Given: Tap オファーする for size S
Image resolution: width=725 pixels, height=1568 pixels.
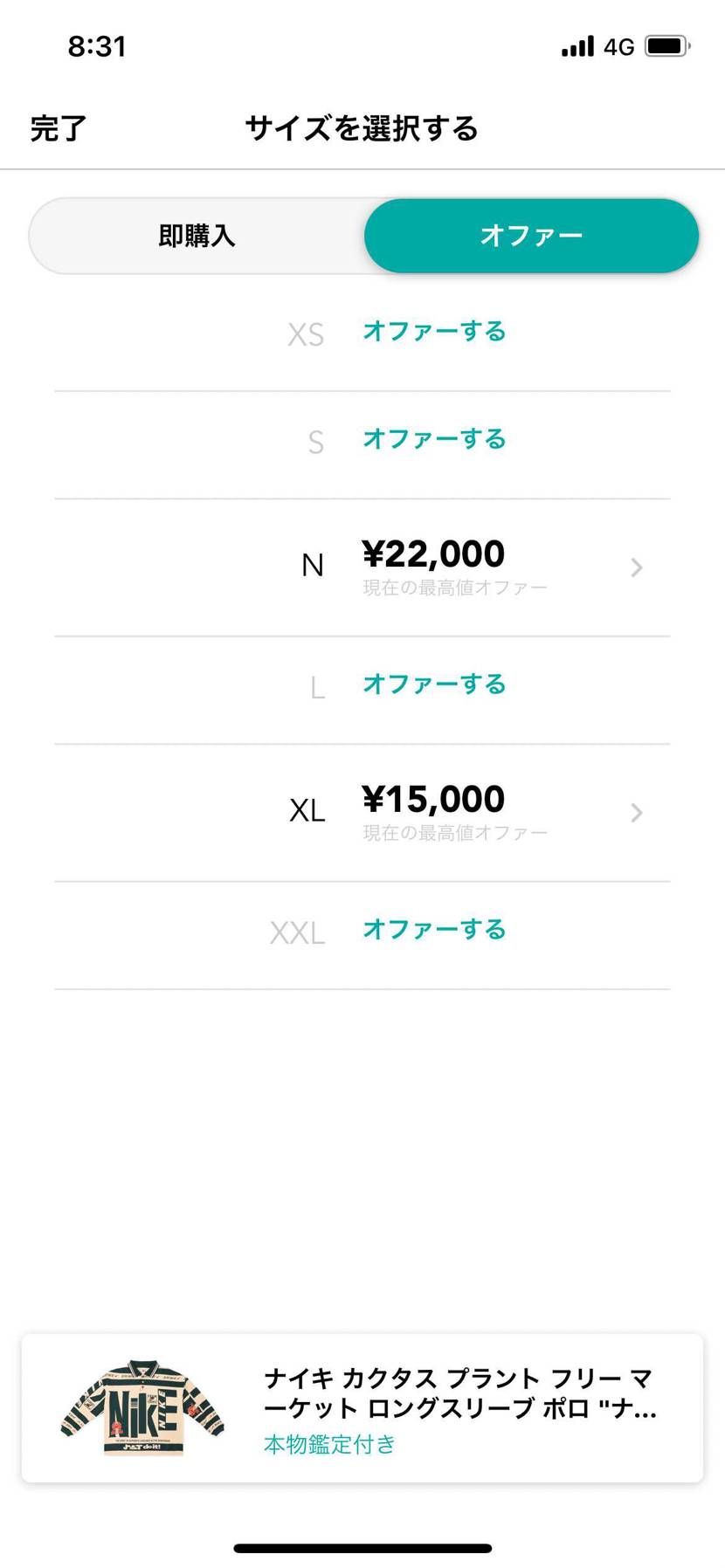Looking at the screenshot, I should 434,439.
